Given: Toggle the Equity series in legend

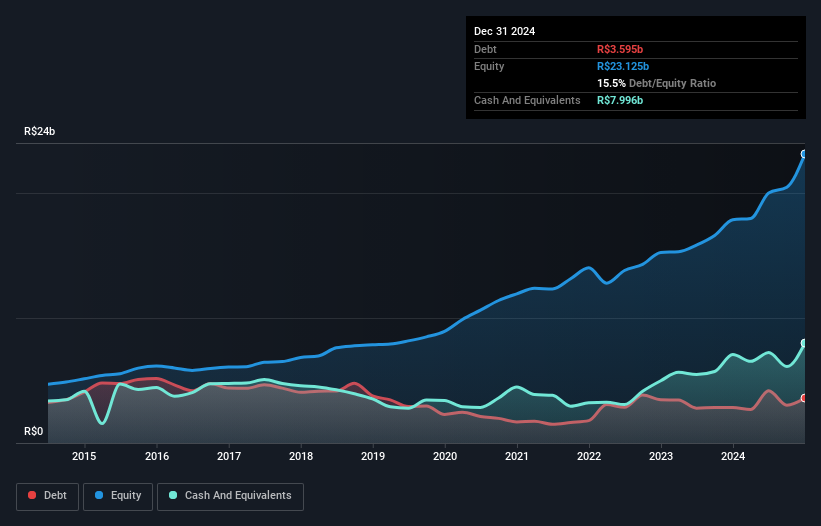Looking at the screenshot, I should coord(118,496).
